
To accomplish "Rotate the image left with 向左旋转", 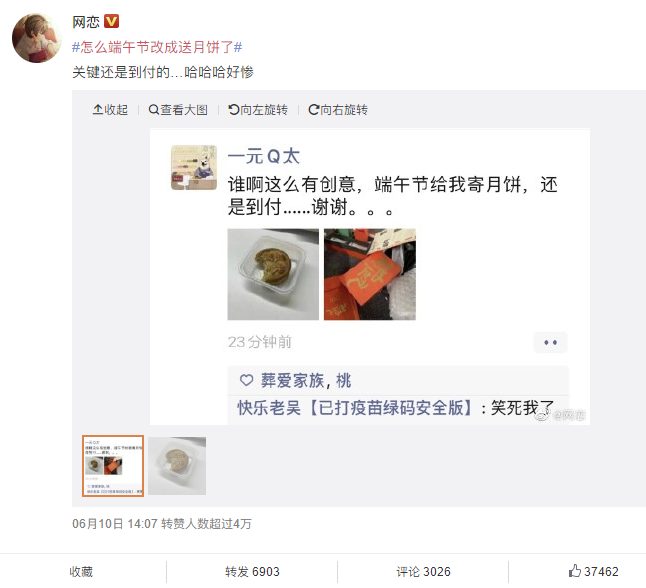I will (x=258, y=110).
